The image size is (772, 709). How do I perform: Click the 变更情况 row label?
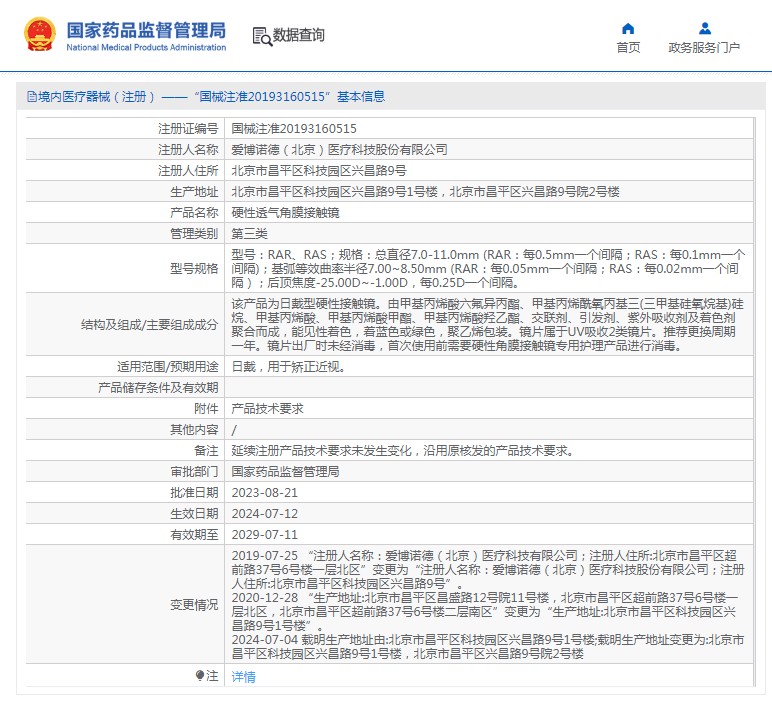[x=193, y=605]
